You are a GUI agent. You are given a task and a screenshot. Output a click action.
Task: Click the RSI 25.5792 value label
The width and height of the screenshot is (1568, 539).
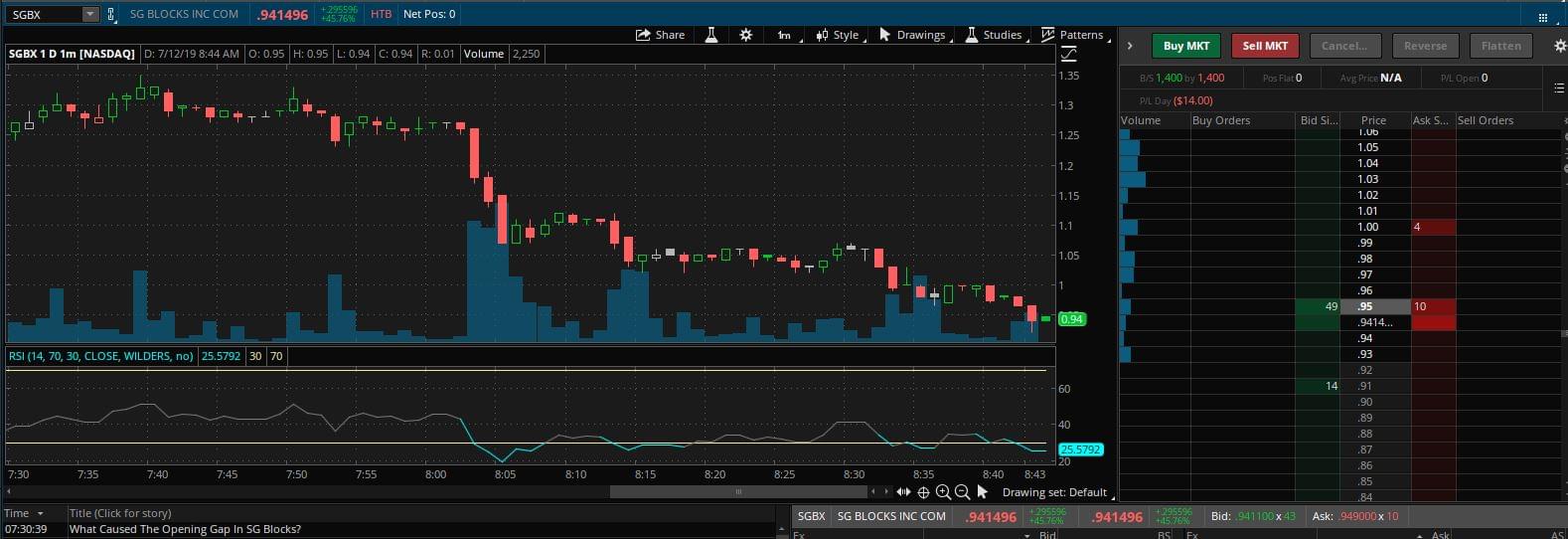coord(222,356)
